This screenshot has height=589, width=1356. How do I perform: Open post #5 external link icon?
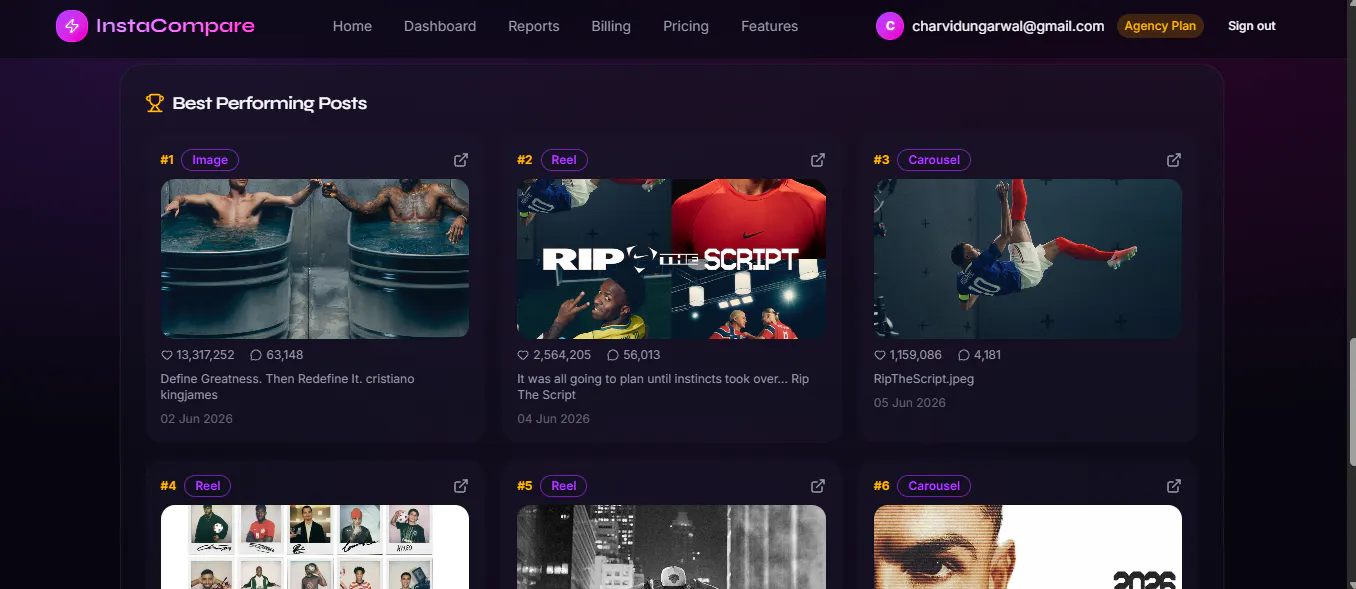coord(818,486)
